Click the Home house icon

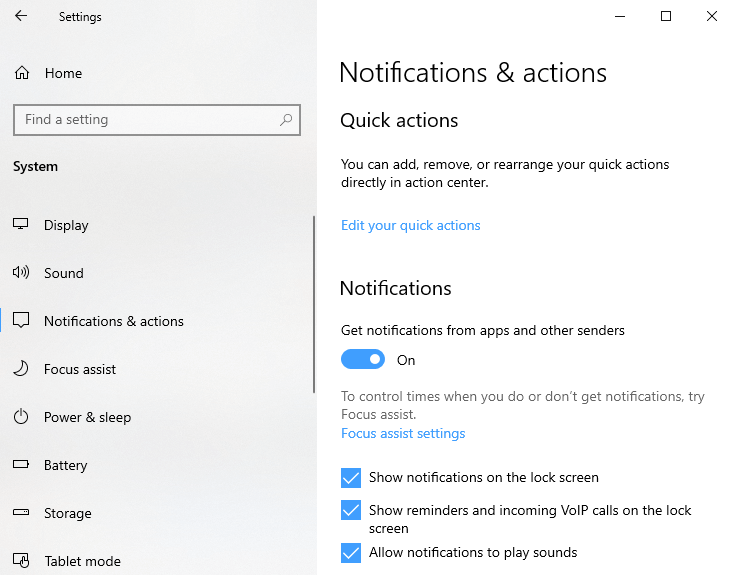tap(21, 73)
